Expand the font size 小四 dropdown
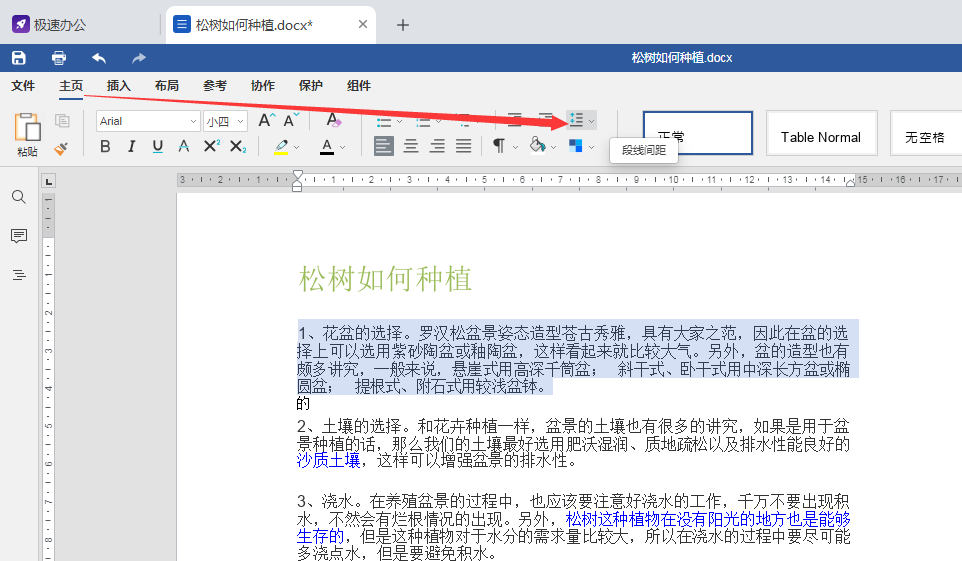Image resolution: width=962 pixels, height=561 pixels. 239,121
